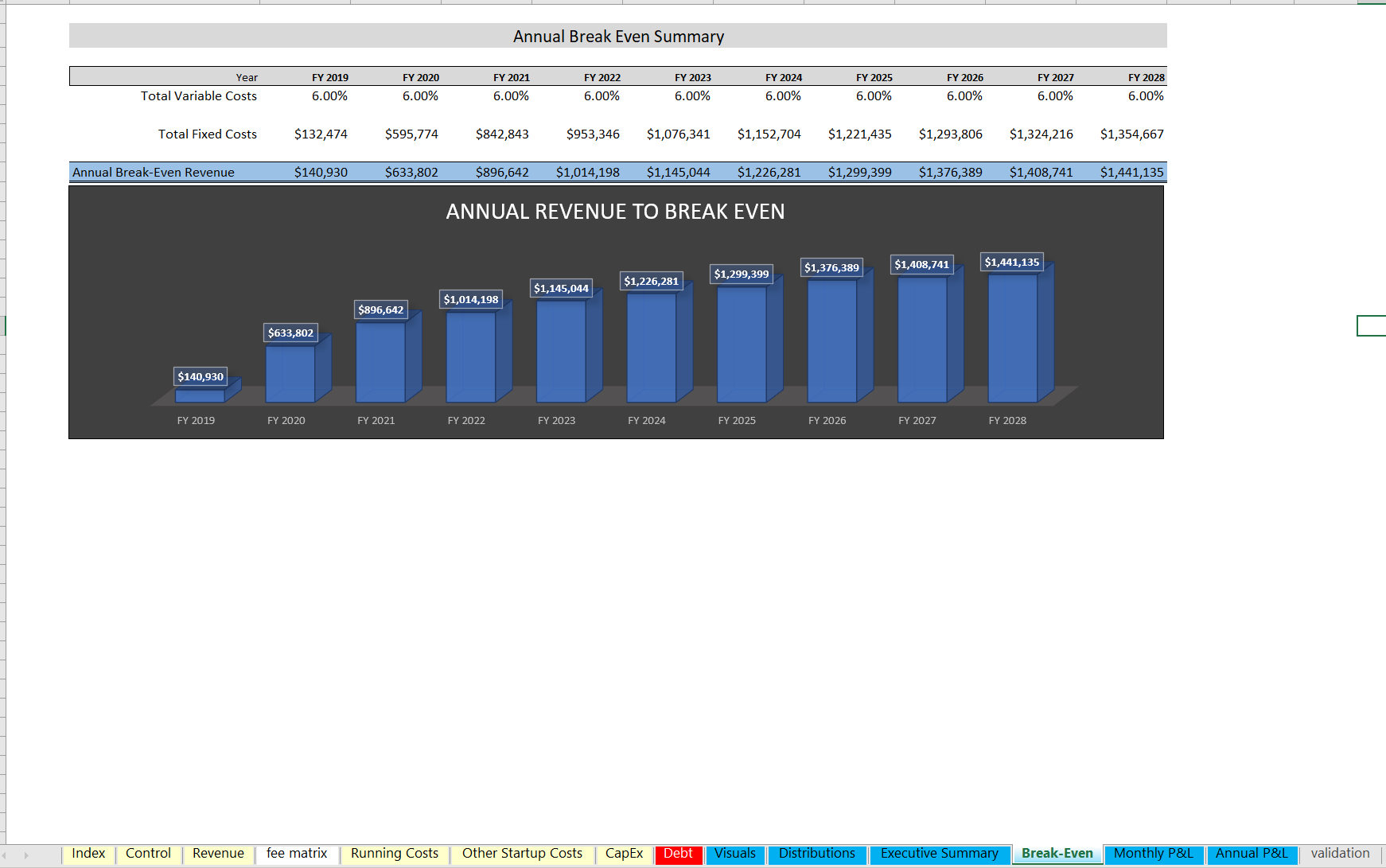View the Executive Summary sheet

[940, 853]
